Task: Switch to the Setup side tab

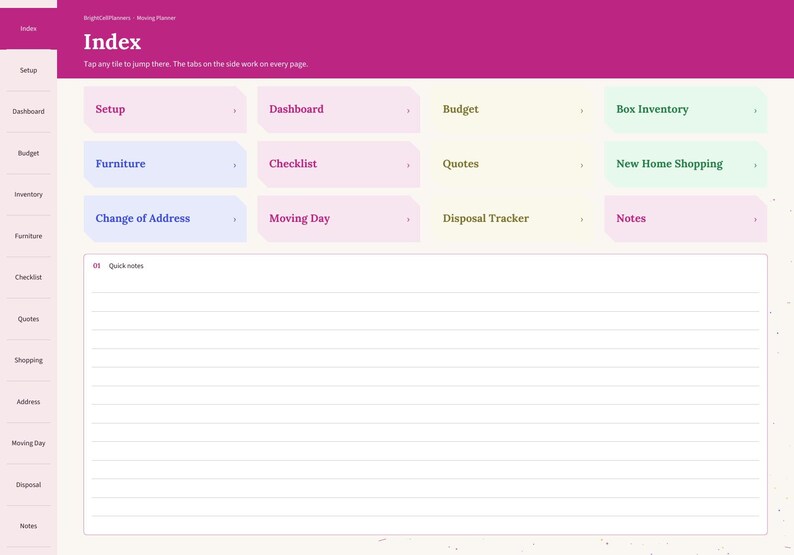Action: pyautogui.click(x=28, y=70)
